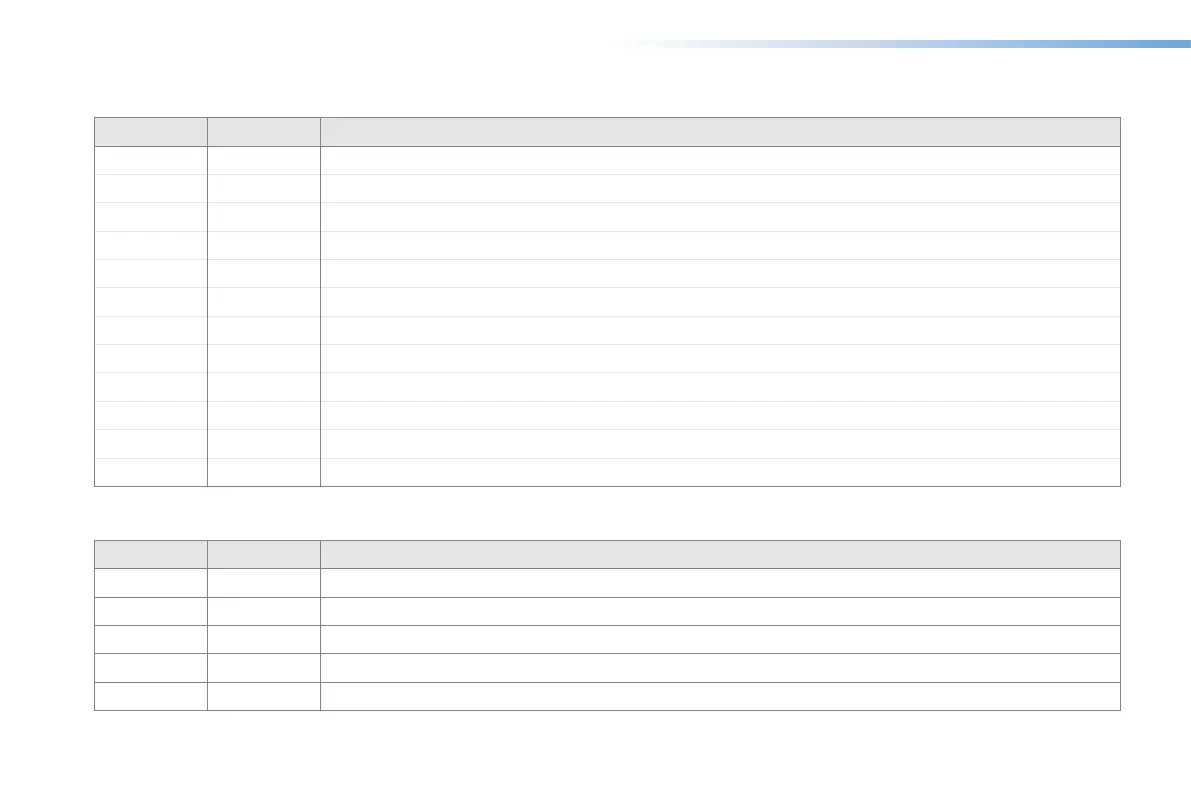The height and width of the screenshot is (794, 1191).
Task: Click last row's first cell in upper table
Action: pyautogui.click(x=151, y=472)
